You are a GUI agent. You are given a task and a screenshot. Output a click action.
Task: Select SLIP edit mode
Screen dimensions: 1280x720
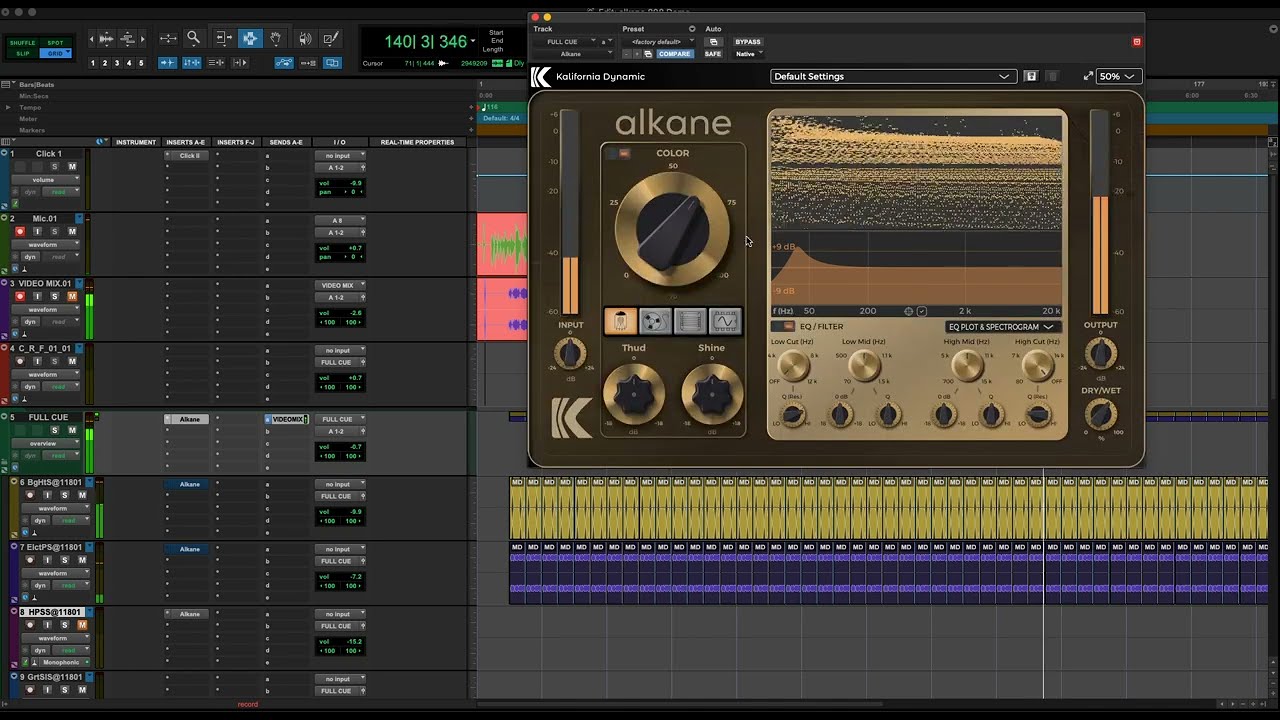click(x=22, y=53)
